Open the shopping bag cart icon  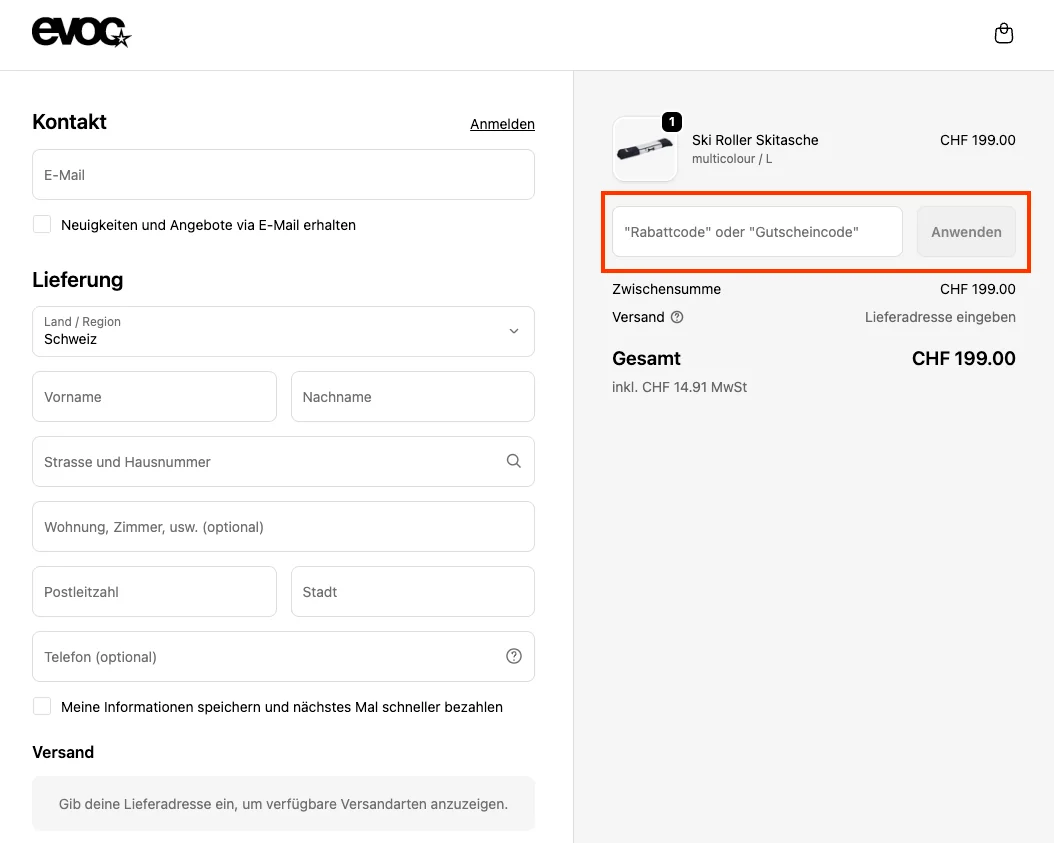pos(1003,34)
